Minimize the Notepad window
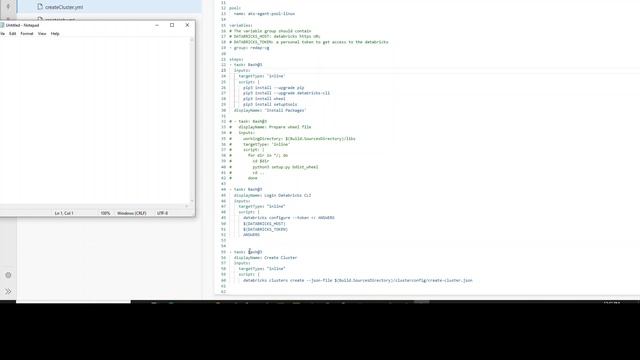The height and width of the screenshot is (360, 640). click(x=157, y=25)
